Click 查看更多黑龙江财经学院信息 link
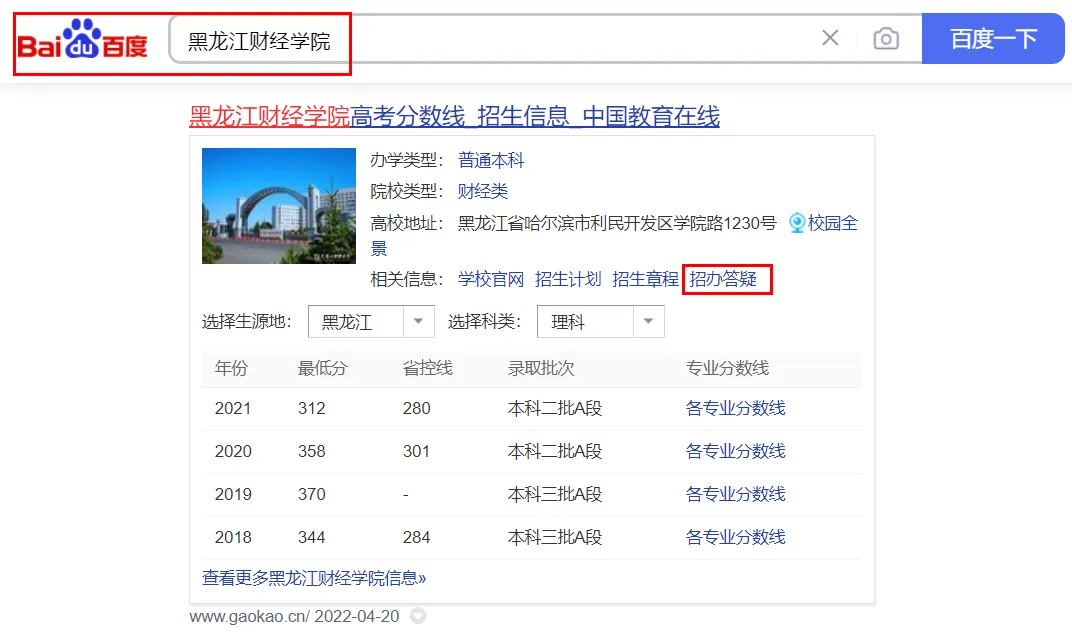Image resolution: width=1072 pixels, height=633 pixels. [314, 578]
